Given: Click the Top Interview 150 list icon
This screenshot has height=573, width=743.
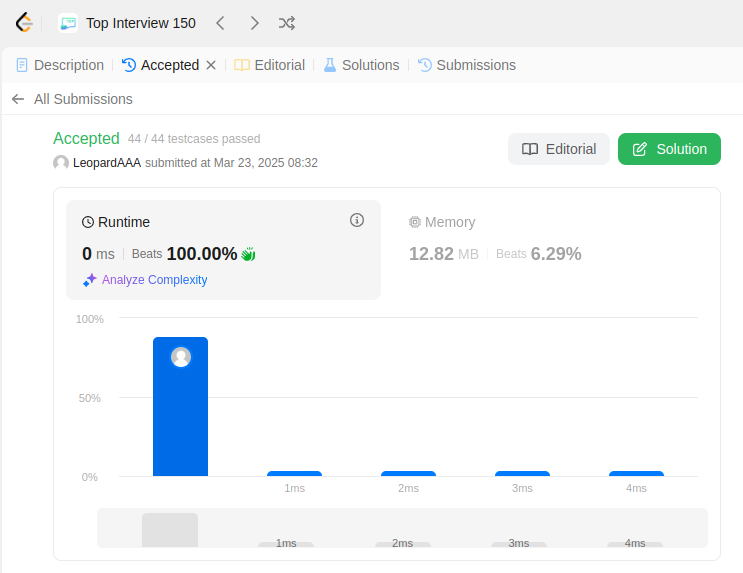Looking at the screenshot, I should pos(68,23).
